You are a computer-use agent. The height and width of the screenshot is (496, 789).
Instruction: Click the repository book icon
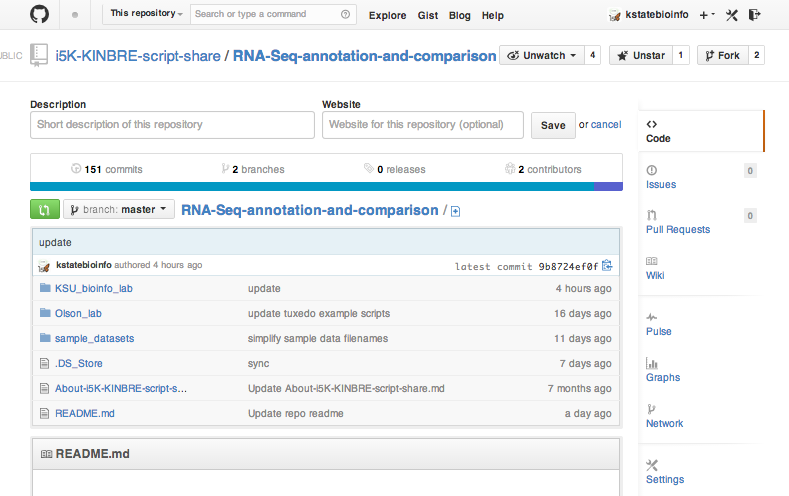(39, 55)
